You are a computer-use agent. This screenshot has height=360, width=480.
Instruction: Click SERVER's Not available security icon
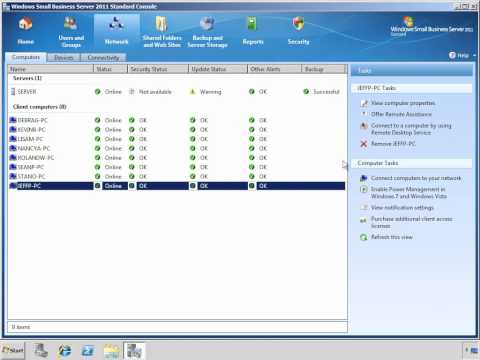click(x=132, y=91)
